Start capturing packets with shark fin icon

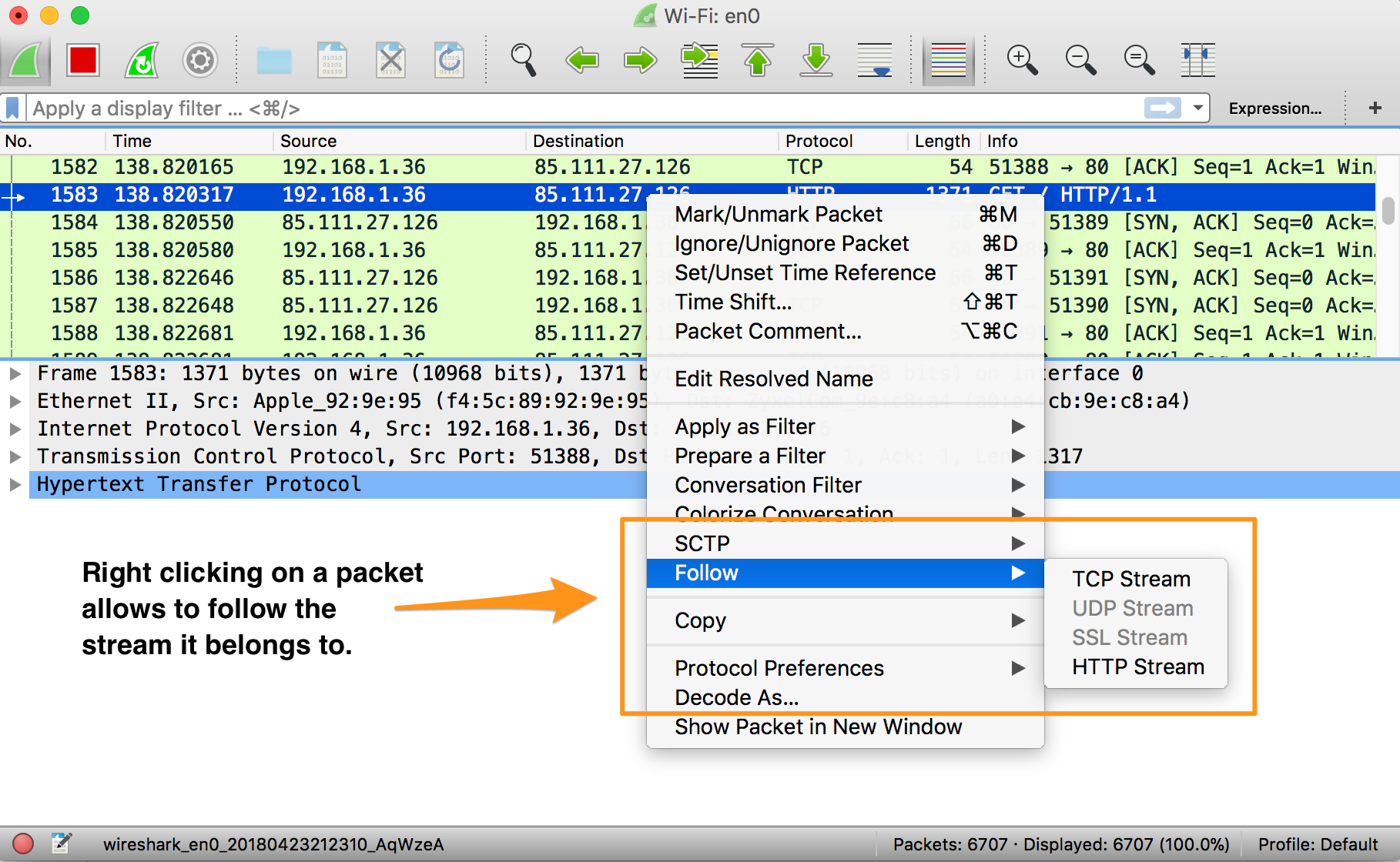click(25, 60)
